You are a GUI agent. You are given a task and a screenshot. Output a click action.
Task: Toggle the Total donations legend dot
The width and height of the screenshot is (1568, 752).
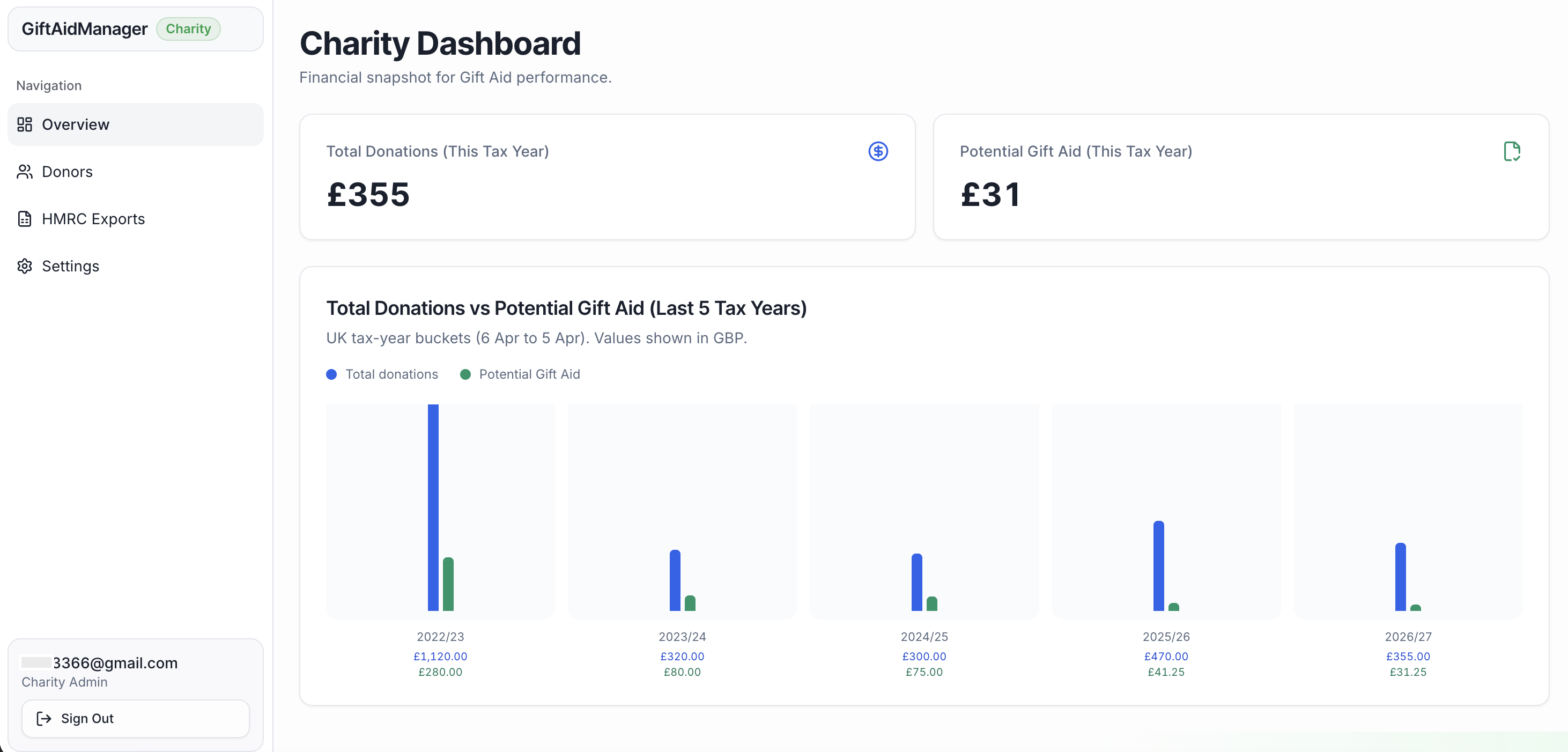pyautogui.click(x=332, y=374)
